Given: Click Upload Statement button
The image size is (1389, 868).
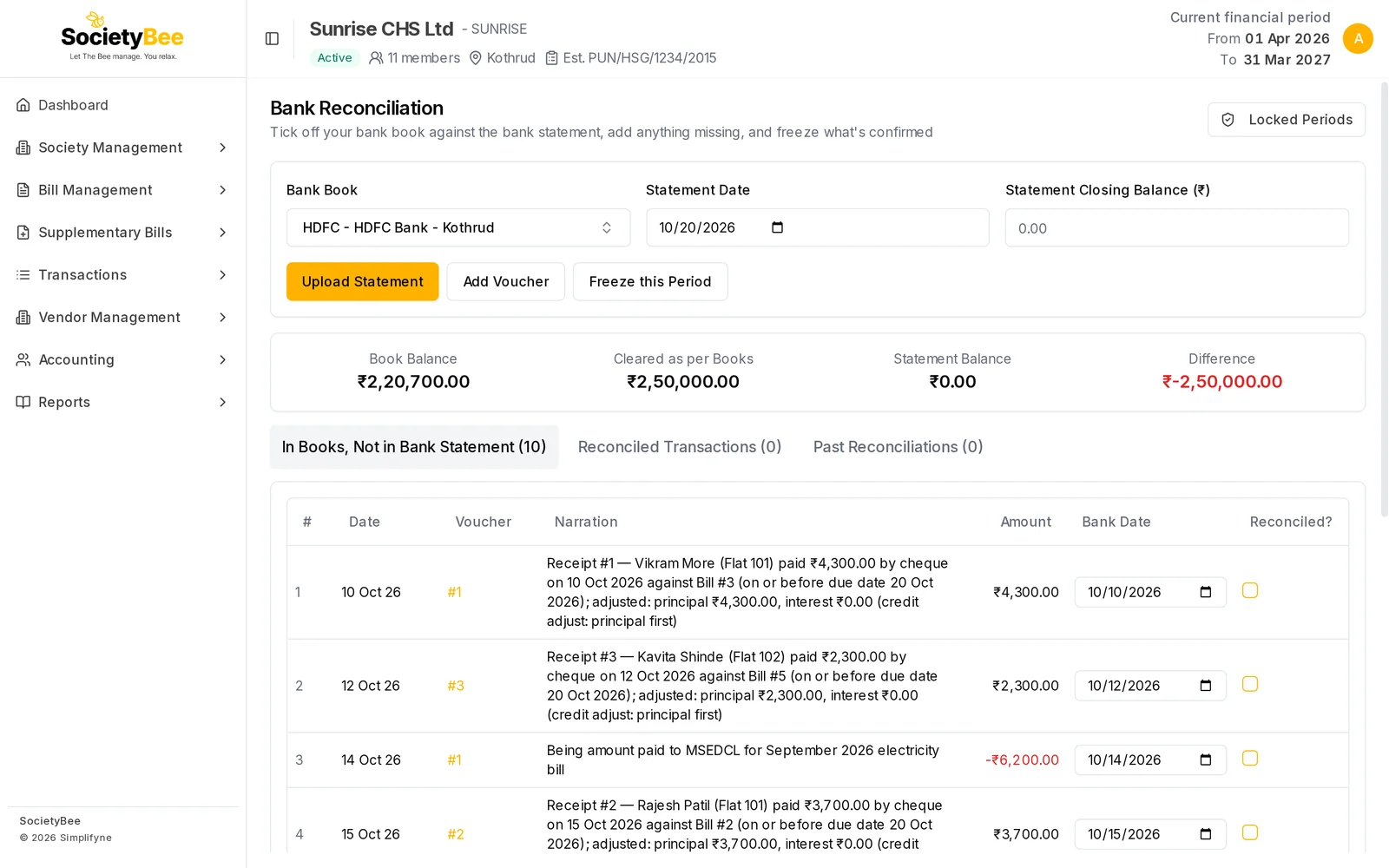Looking at the screenshot, I should click(x=363, y=282).
